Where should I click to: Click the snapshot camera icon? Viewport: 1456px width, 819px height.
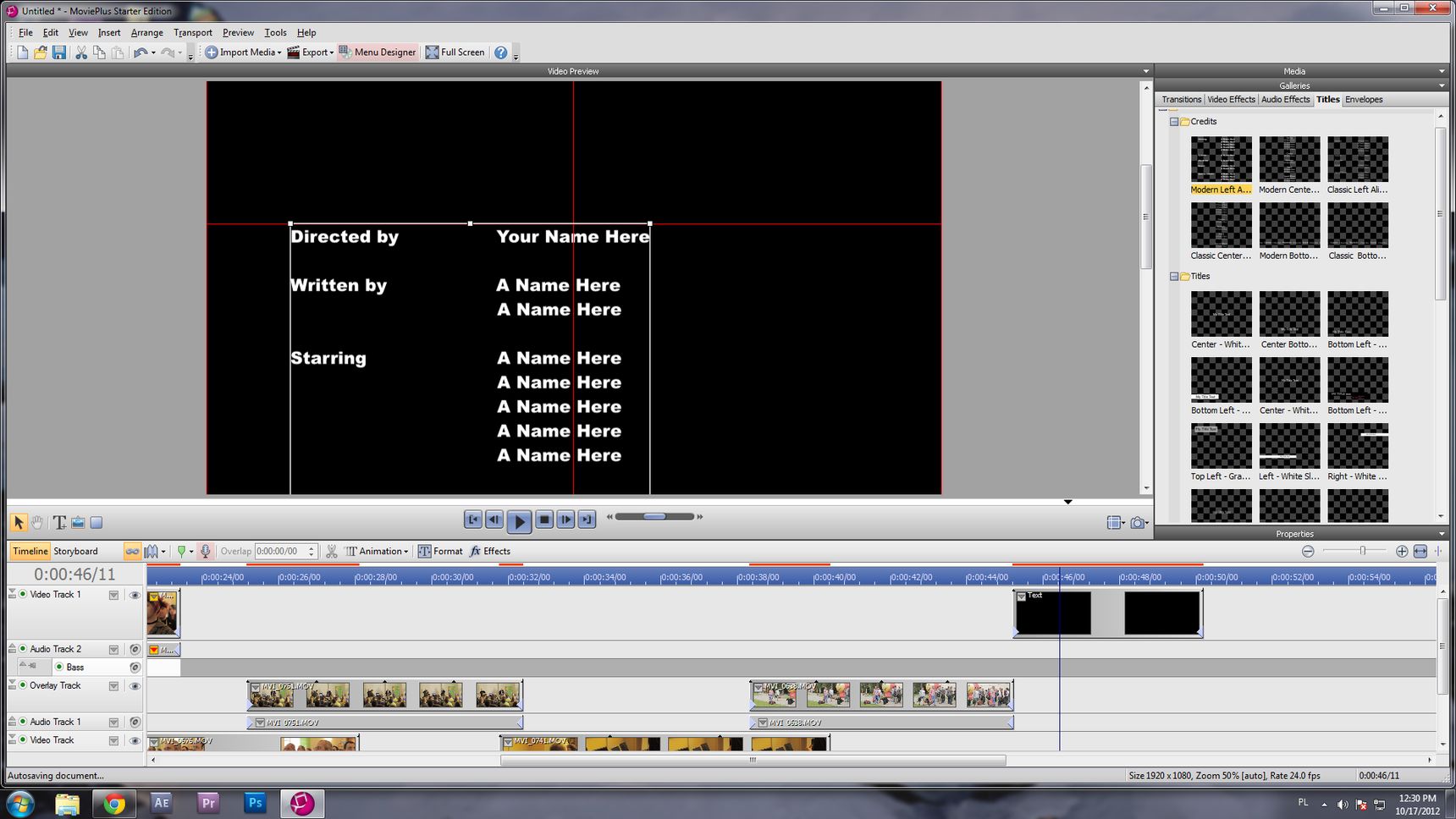click(x=1138, y=523)
